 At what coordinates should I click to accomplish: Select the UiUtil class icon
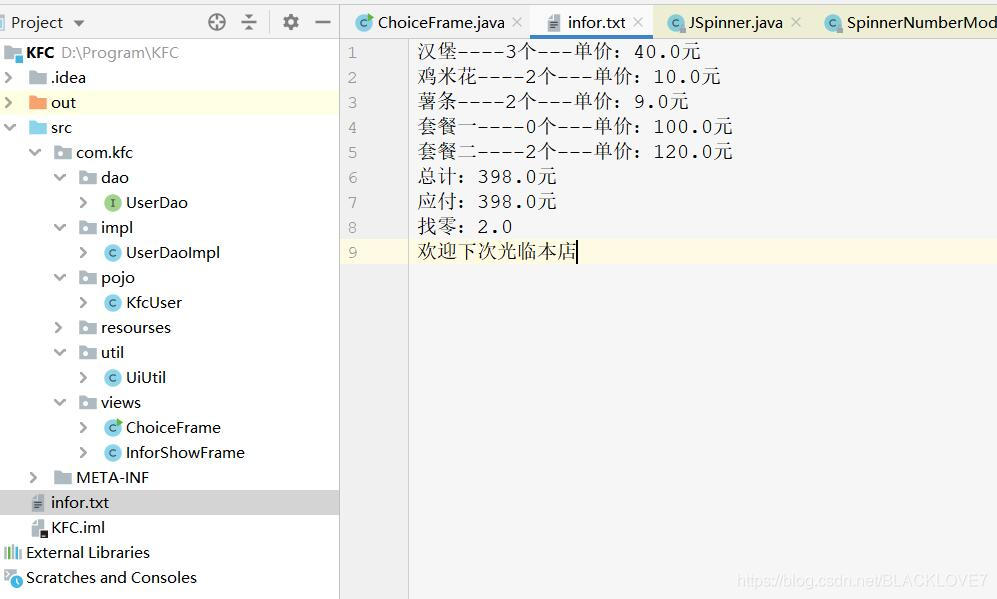click(x=113, y=378)
